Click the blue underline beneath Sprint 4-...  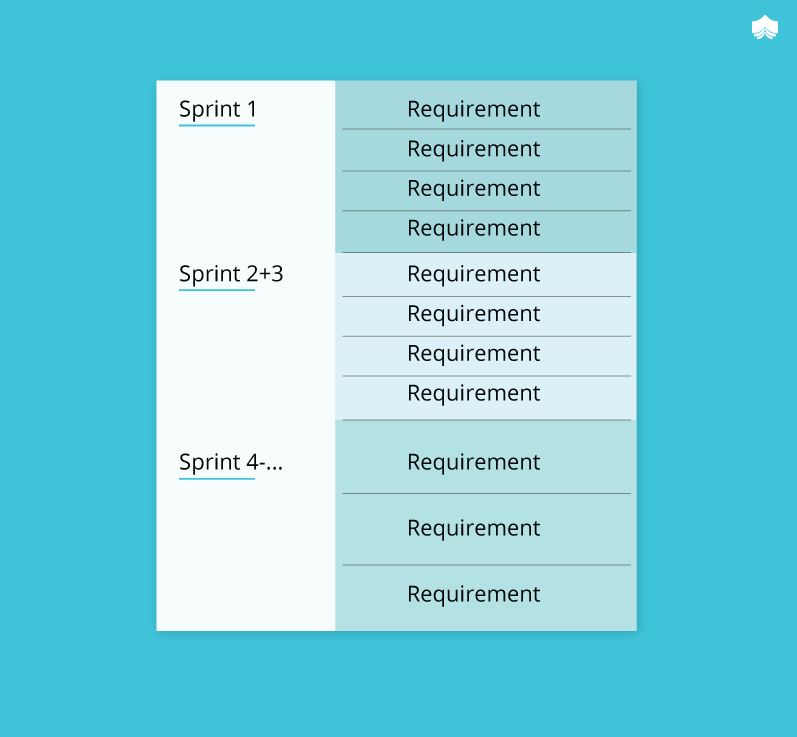click(x=217, y=478)
